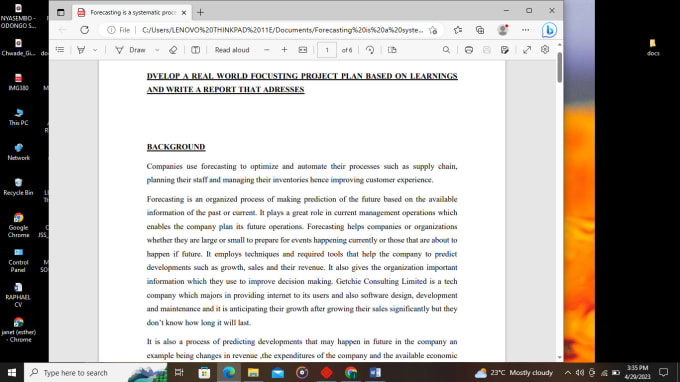Image resolution: width=680 pixels, height=382 pixels.
Task: Open the tab actions menu icon
Action: click(60, 13)
